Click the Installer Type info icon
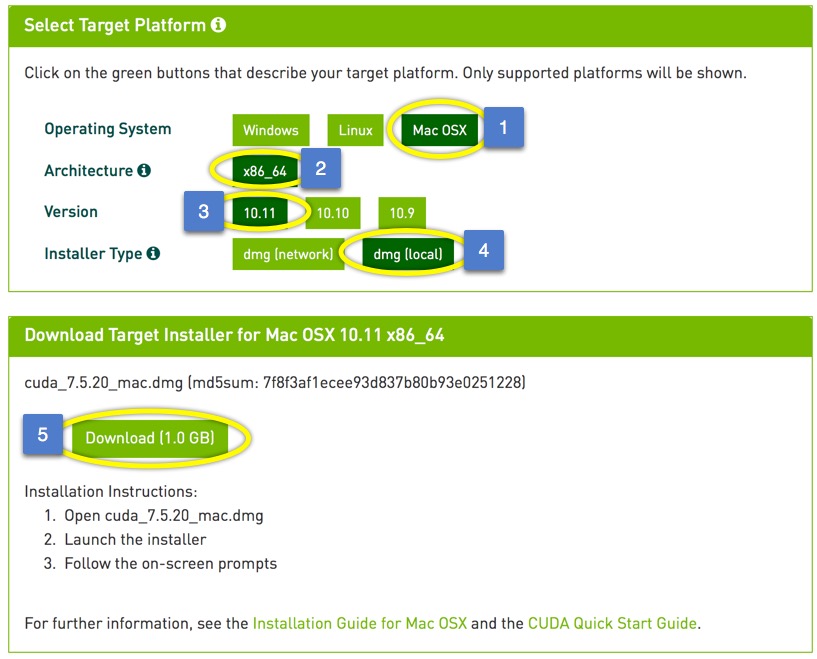The height and width of the screenshot is (659, 817). coord(153,253)
